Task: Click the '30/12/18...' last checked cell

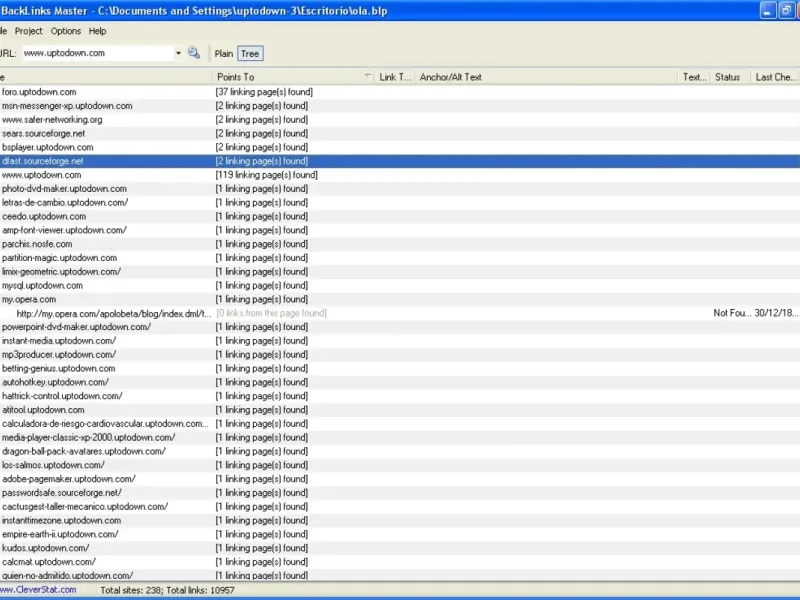Action: tap(776, 313)
